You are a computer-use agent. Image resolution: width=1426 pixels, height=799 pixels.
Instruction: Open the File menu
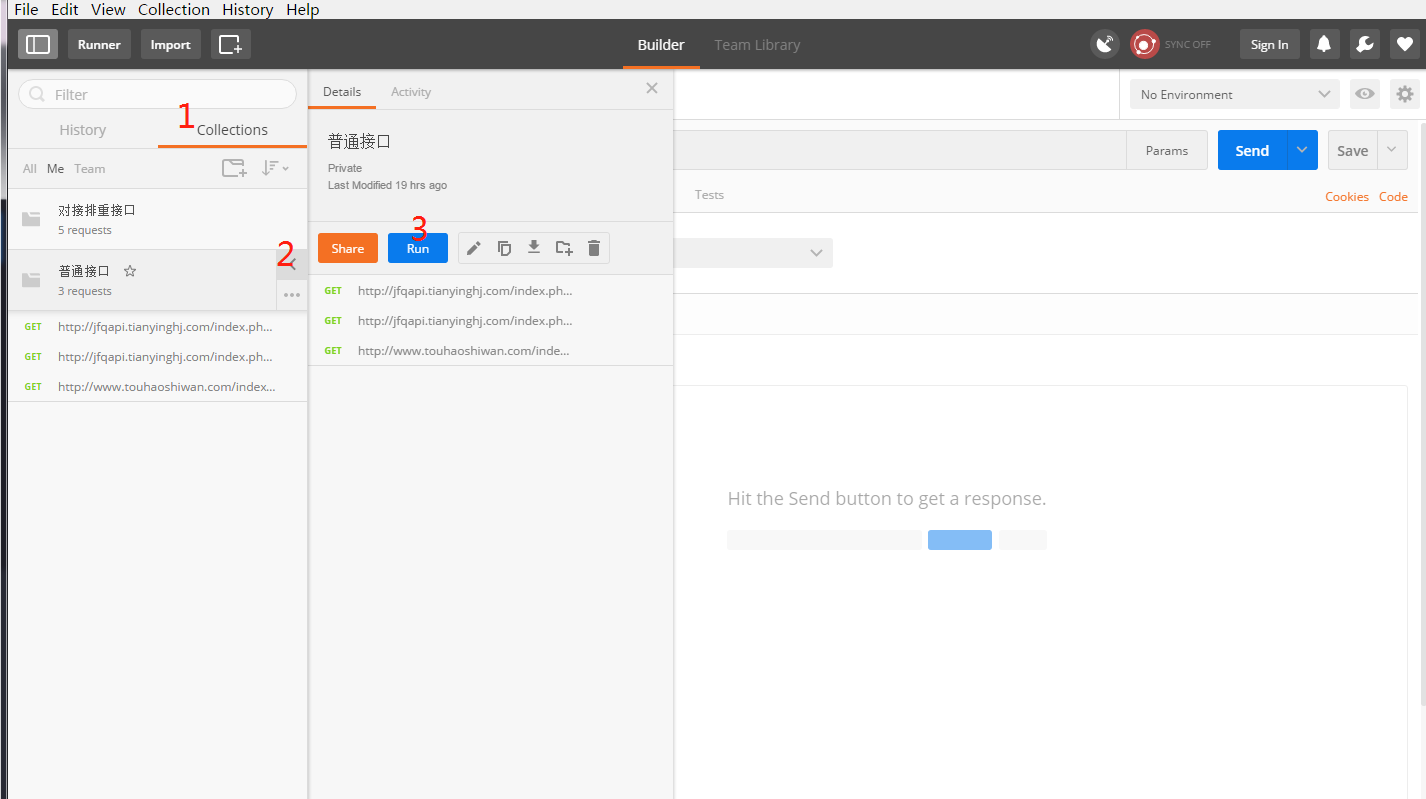(x=26, y=9)
